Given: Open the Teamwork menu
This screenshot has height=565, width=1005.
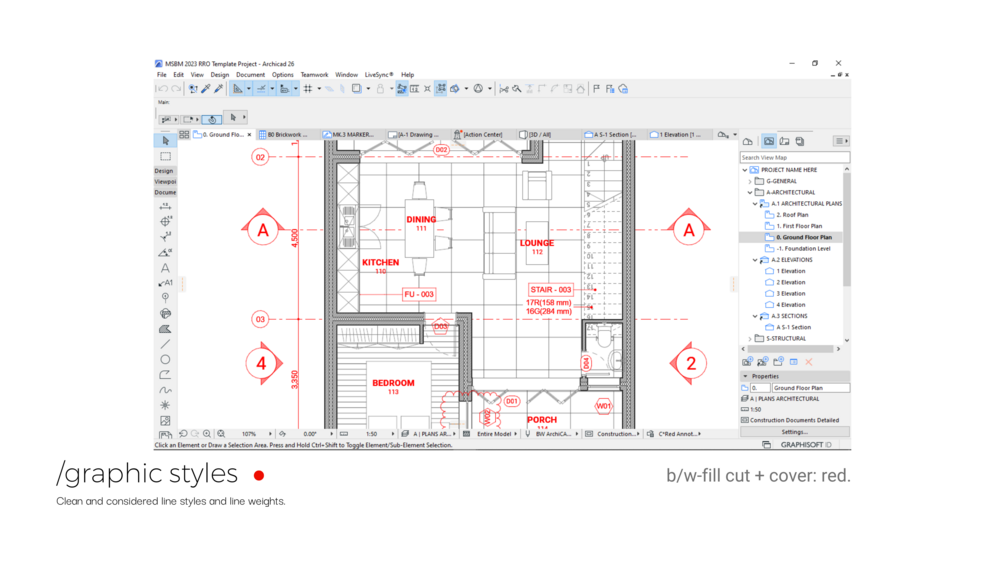Looking at the screenshot, I should (314, 75).
